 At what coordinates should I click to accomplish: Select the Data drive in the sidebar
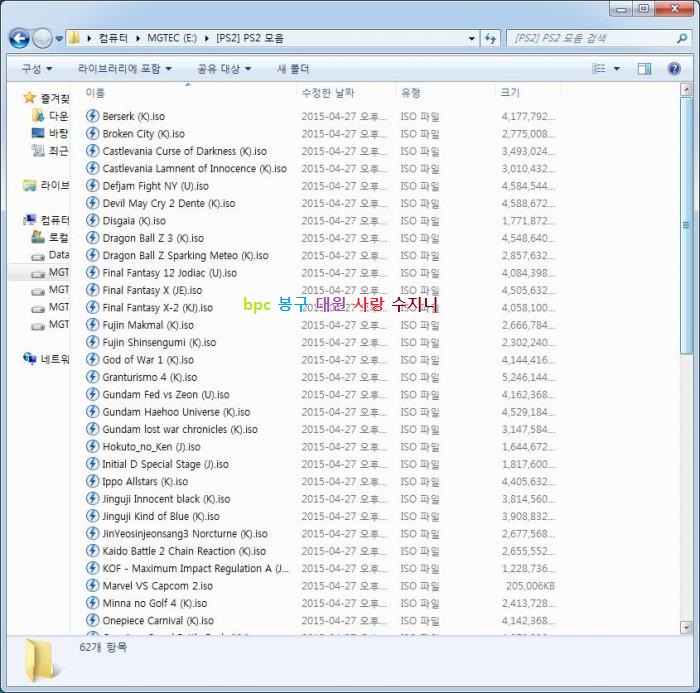pyautogui.click(x=50, y=255)
